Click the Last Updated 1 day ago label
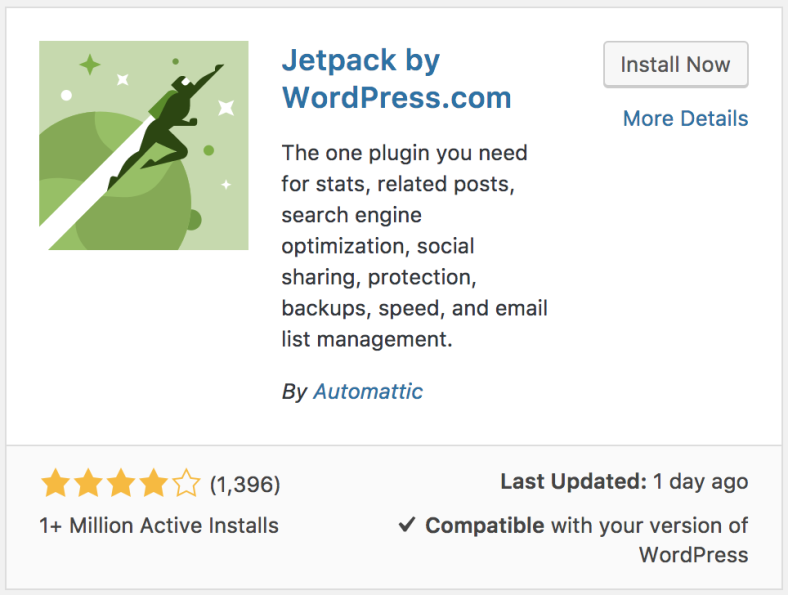 [624, 481]
